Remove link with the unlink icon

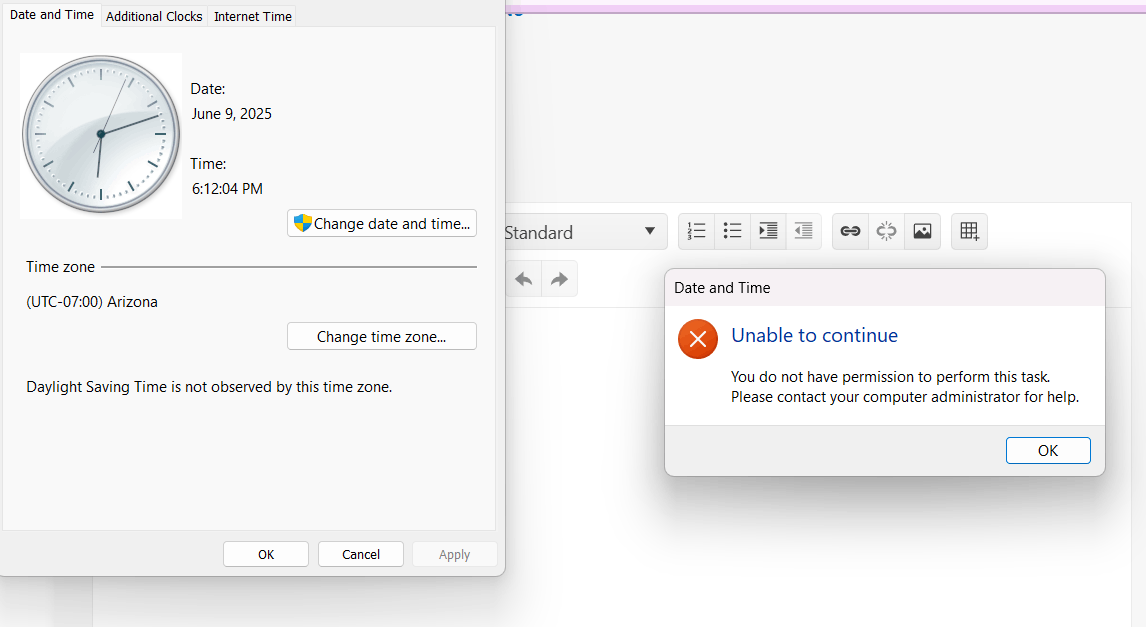[x=887, y=232]
